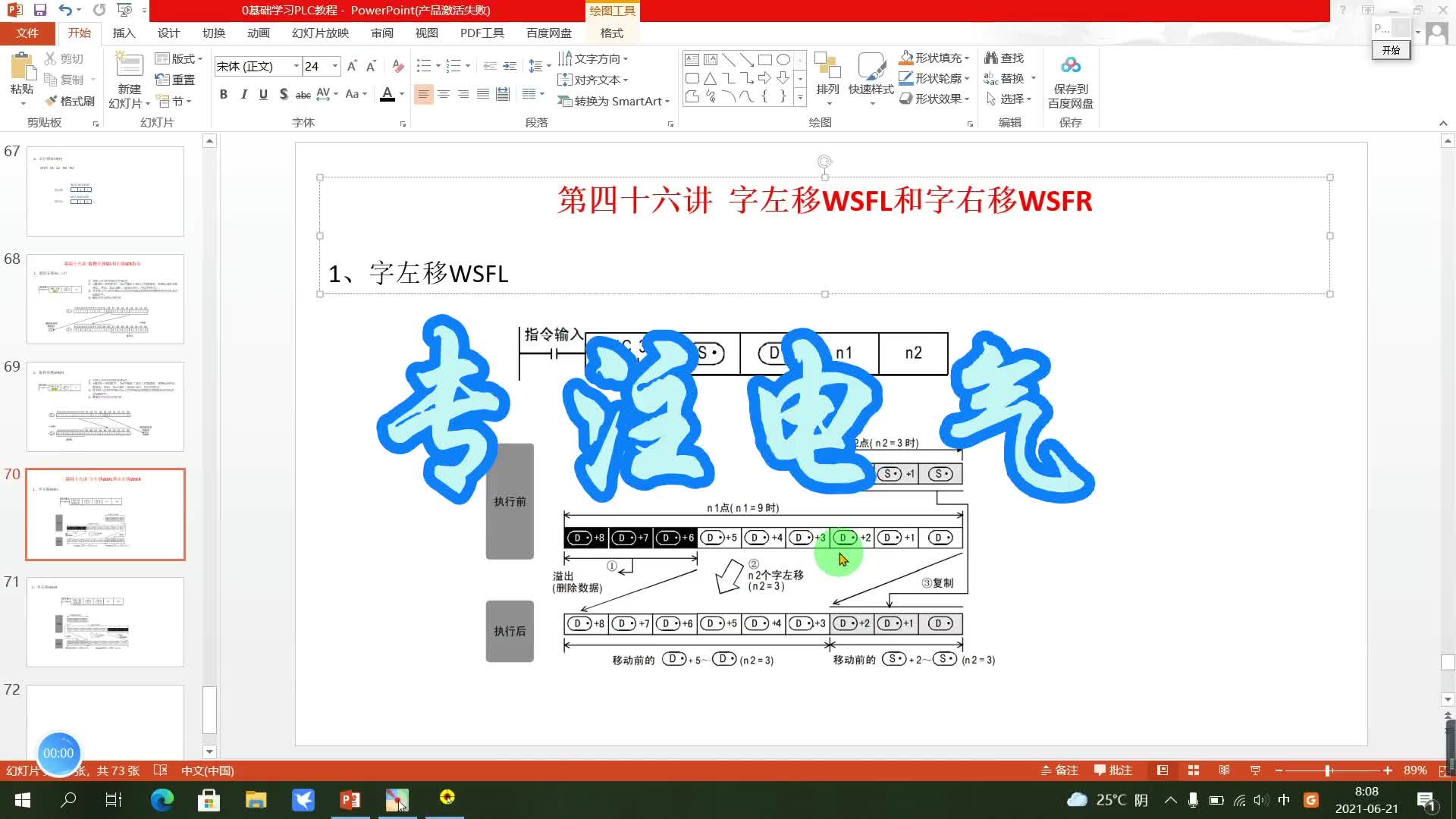The image size is (1456, 819).
Task: Toggle Italic formatting
Action: [x=243, y=94]
